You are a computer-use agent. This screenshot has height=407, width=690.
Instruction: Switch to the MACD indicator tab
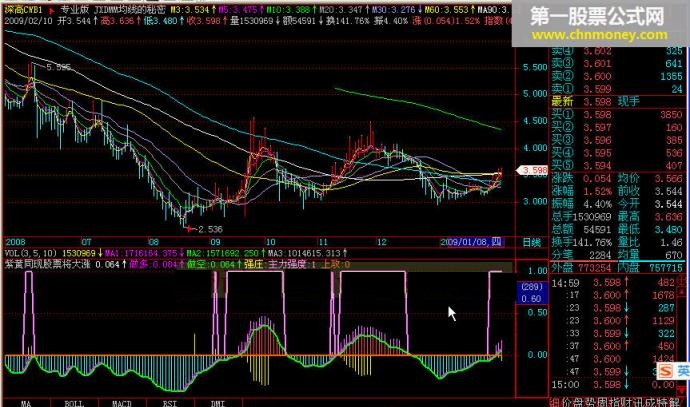tap(122, 403)
